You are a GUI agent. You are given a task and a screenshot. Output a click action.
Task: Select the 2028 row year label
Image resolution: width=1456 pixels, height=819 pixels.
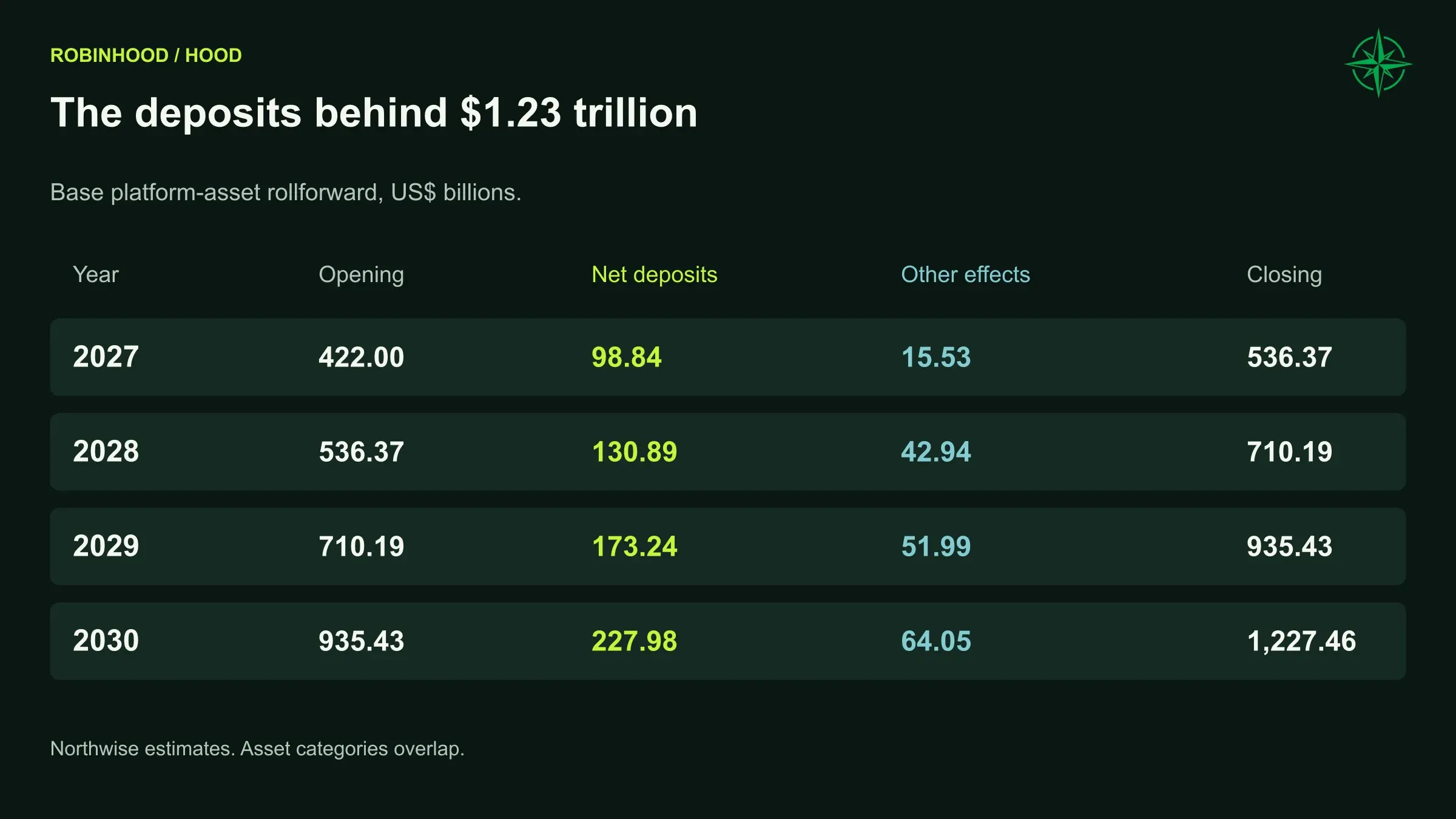pos(106,451)
